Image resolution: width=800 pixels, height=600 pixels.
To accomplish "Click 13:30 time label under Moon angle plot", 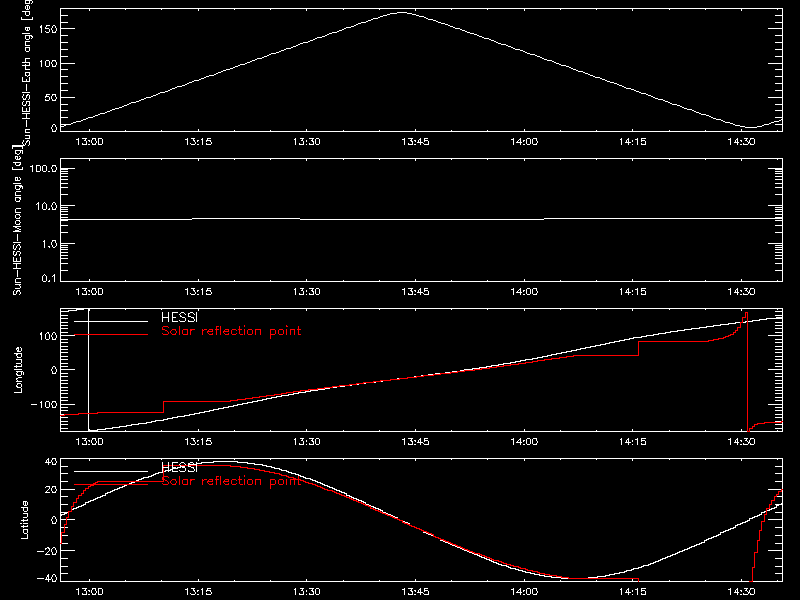I will (x=307, y=292).
